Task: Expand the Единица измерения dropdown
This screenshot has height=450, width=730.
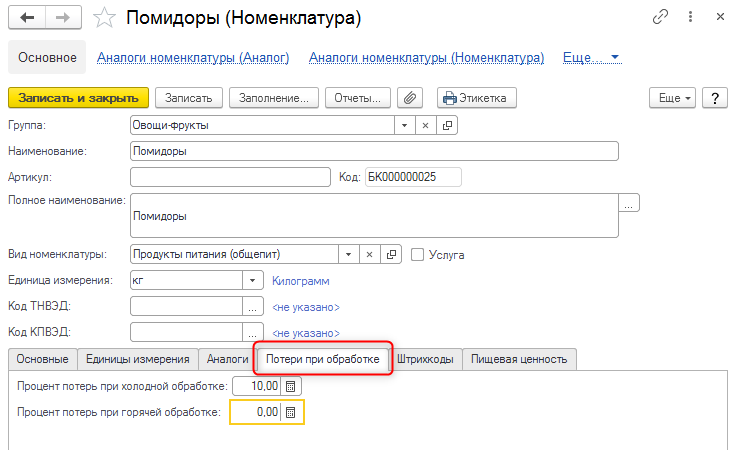Action: [253, 281]
